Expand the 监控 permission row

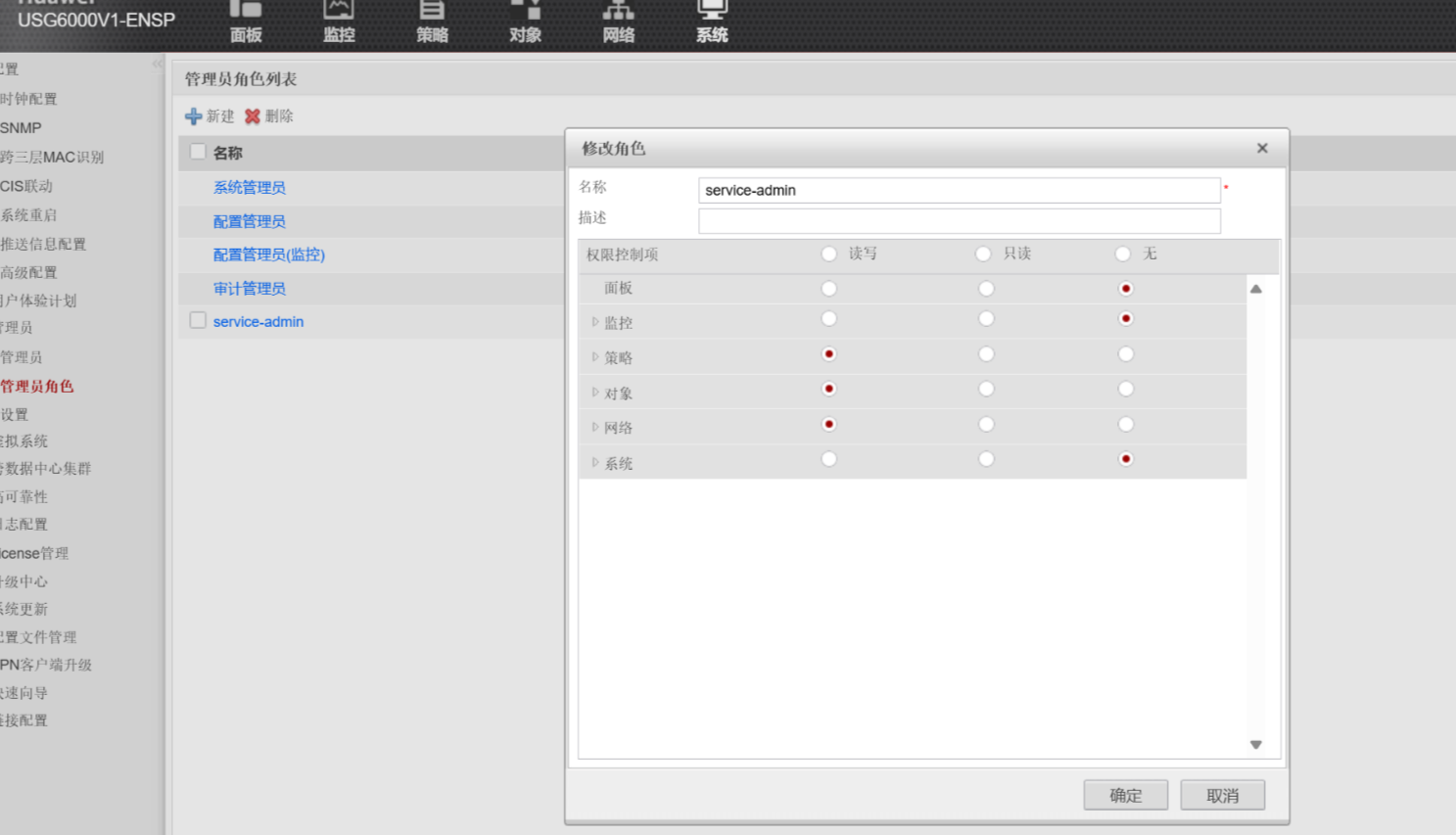(x=594, y=322)
